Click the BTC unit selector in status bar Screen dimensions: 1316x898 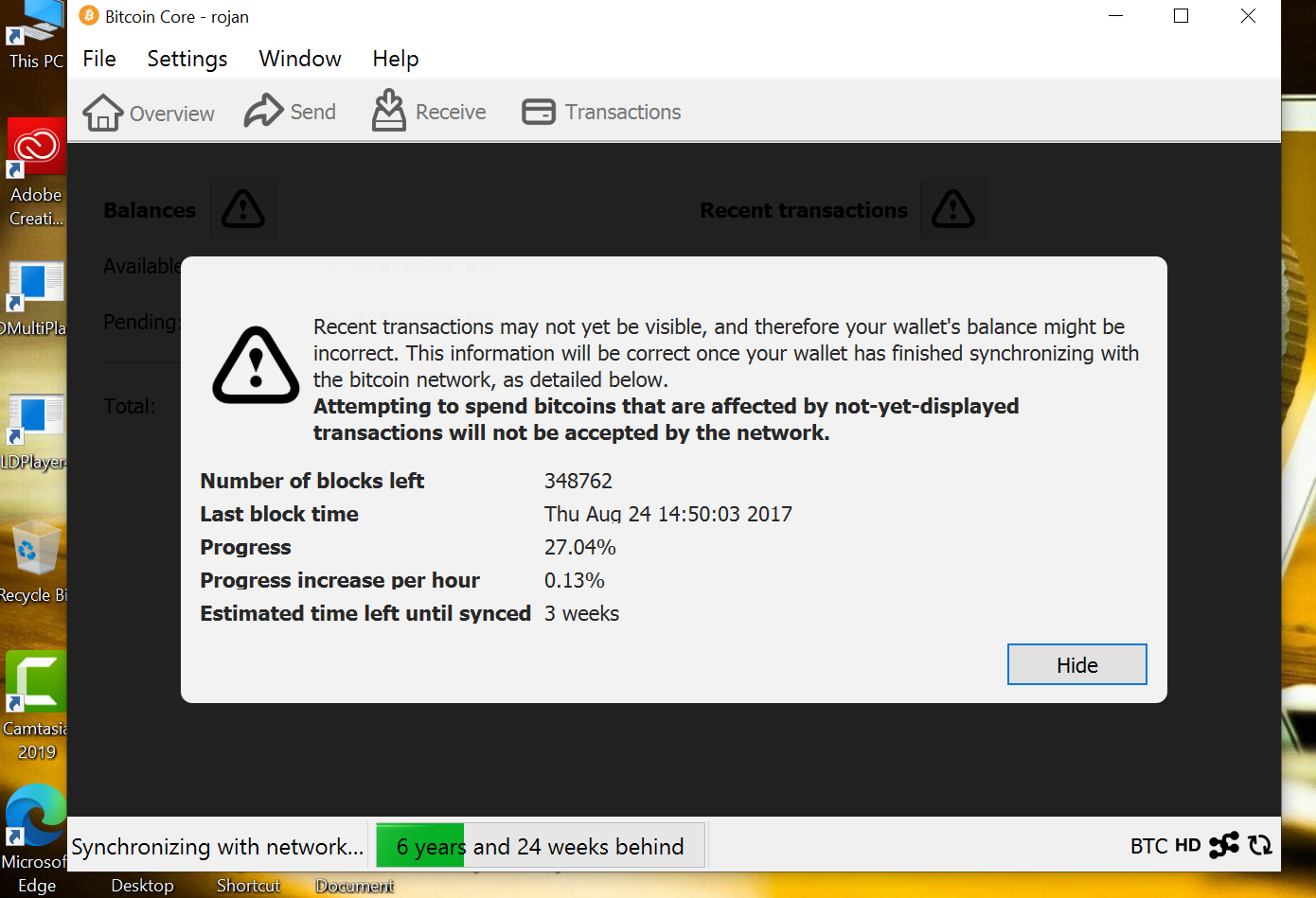click(x=1148, y=846)
